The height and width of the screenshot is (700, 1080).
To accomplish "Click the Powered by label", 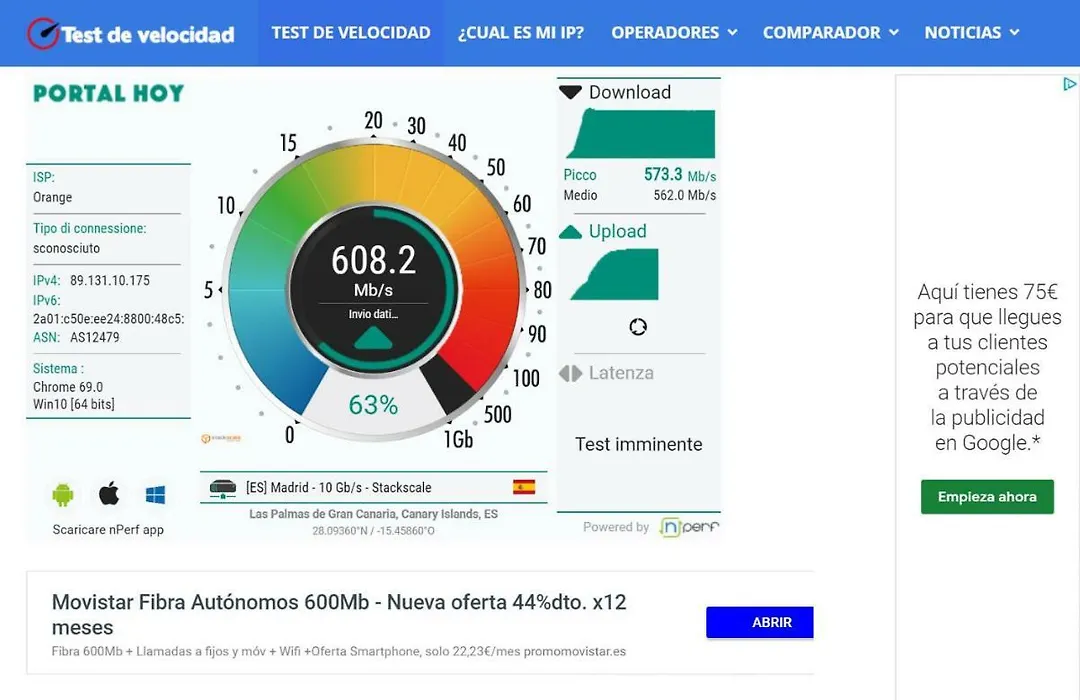I will [x=616, y=527].
